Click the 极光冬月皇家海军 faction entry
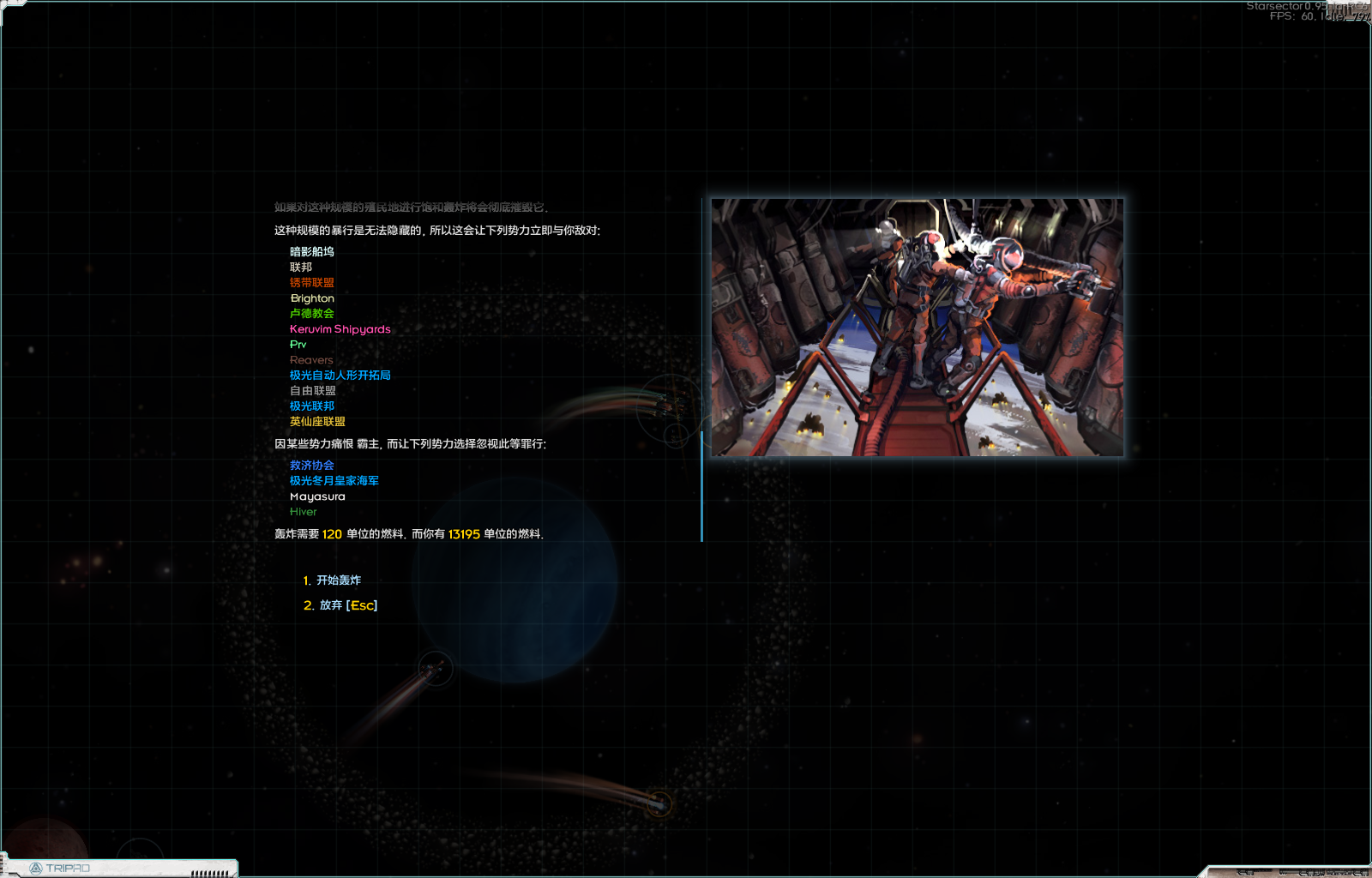The image size is (1372, 878). click(335, 481)
